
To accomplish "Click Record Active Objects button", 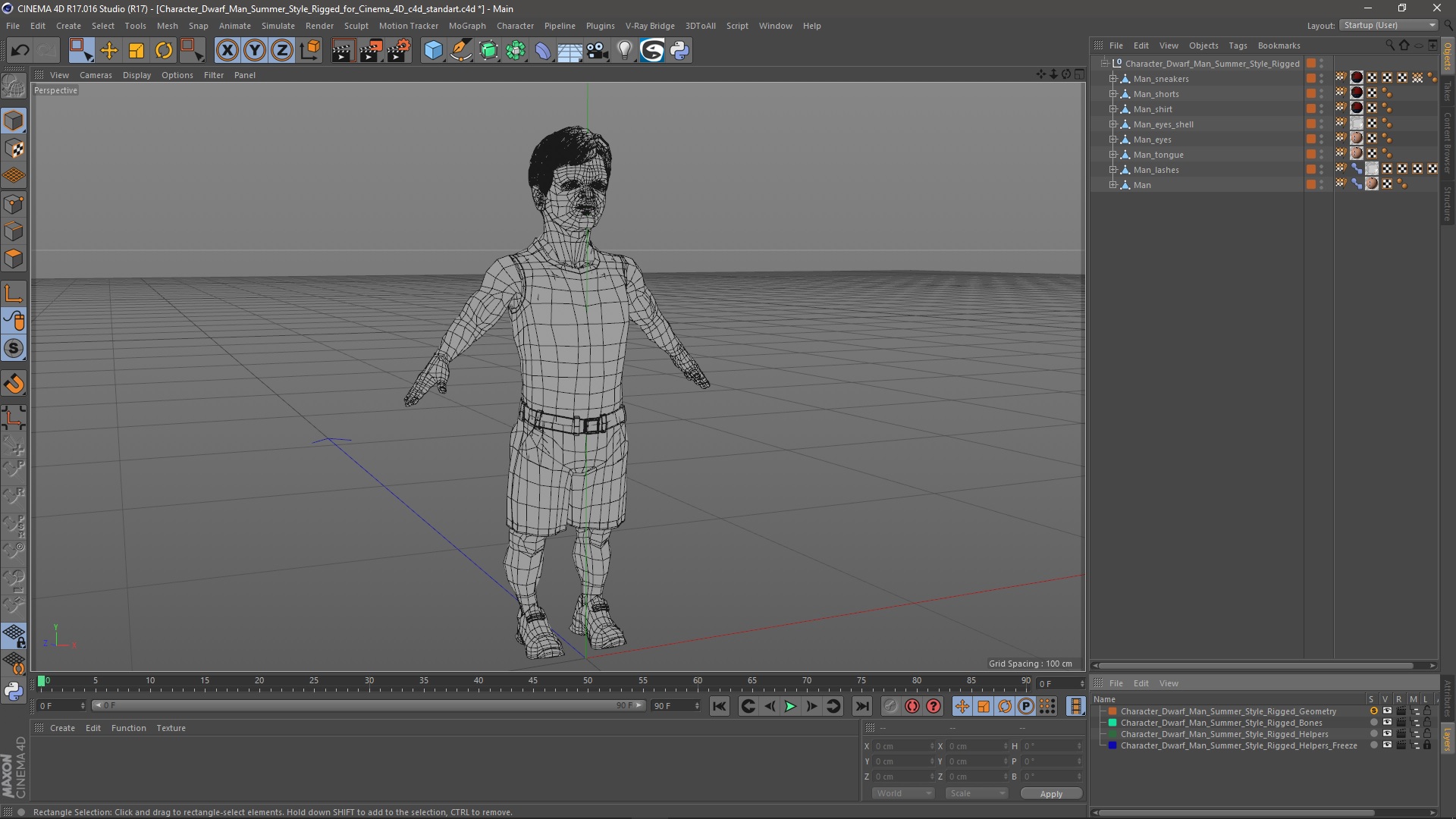I will click(x=890, y=706).
